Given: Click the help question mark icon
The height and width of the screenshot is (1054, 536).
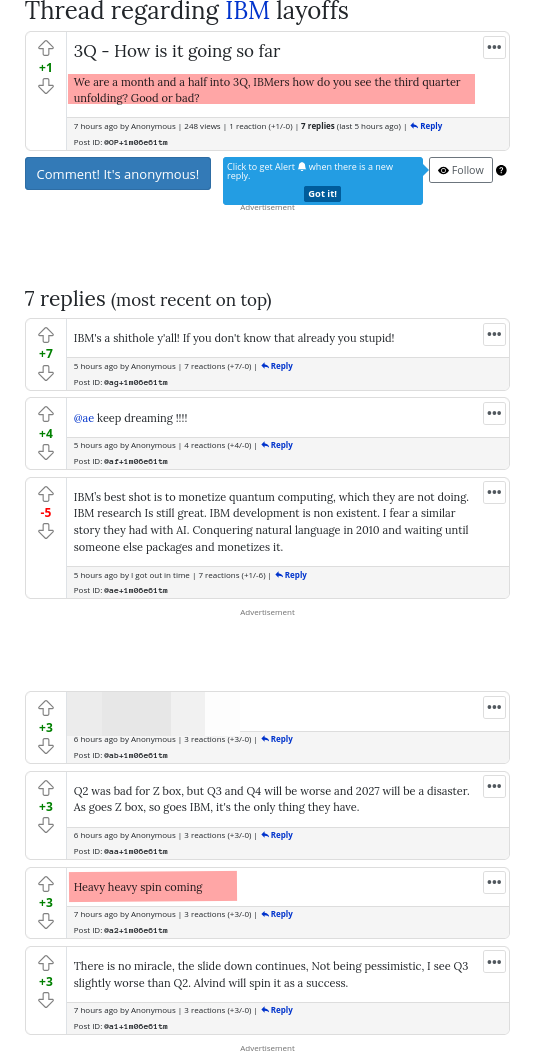Looking at the screenshot, I should [x=501, y=170].
